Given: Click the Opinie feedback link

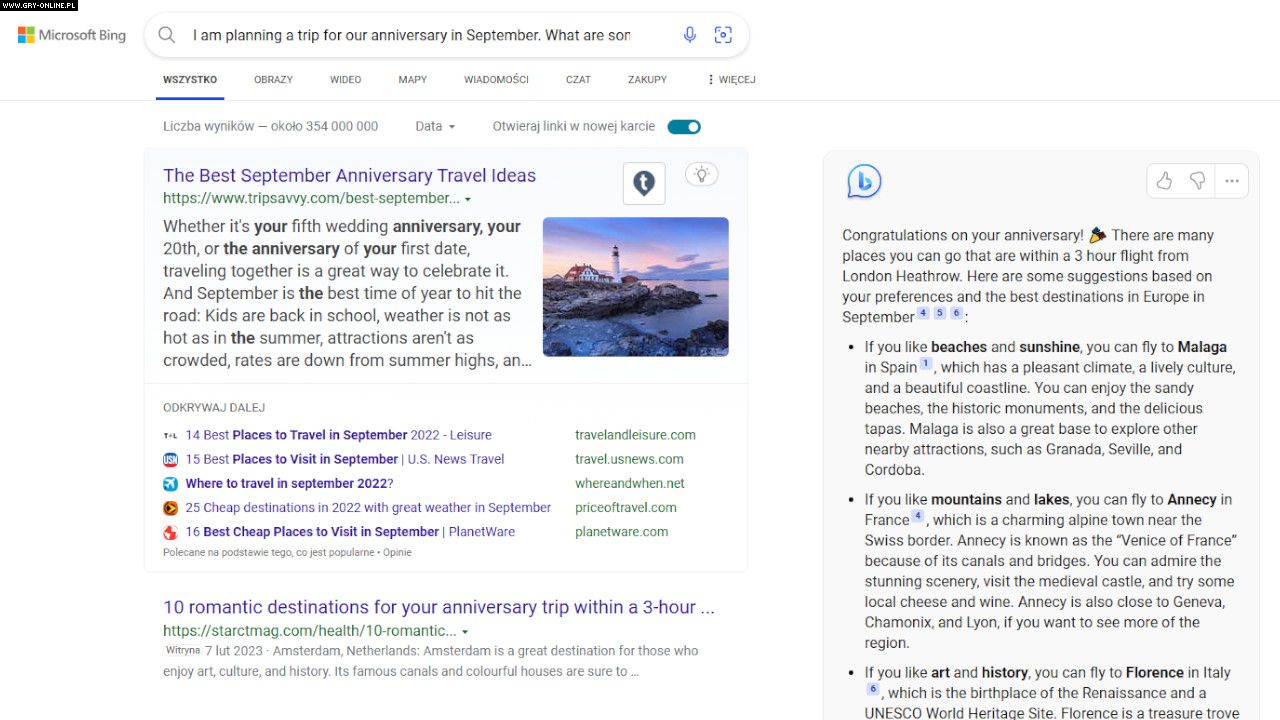Looking at the screenshot, I should click(397, 552).
